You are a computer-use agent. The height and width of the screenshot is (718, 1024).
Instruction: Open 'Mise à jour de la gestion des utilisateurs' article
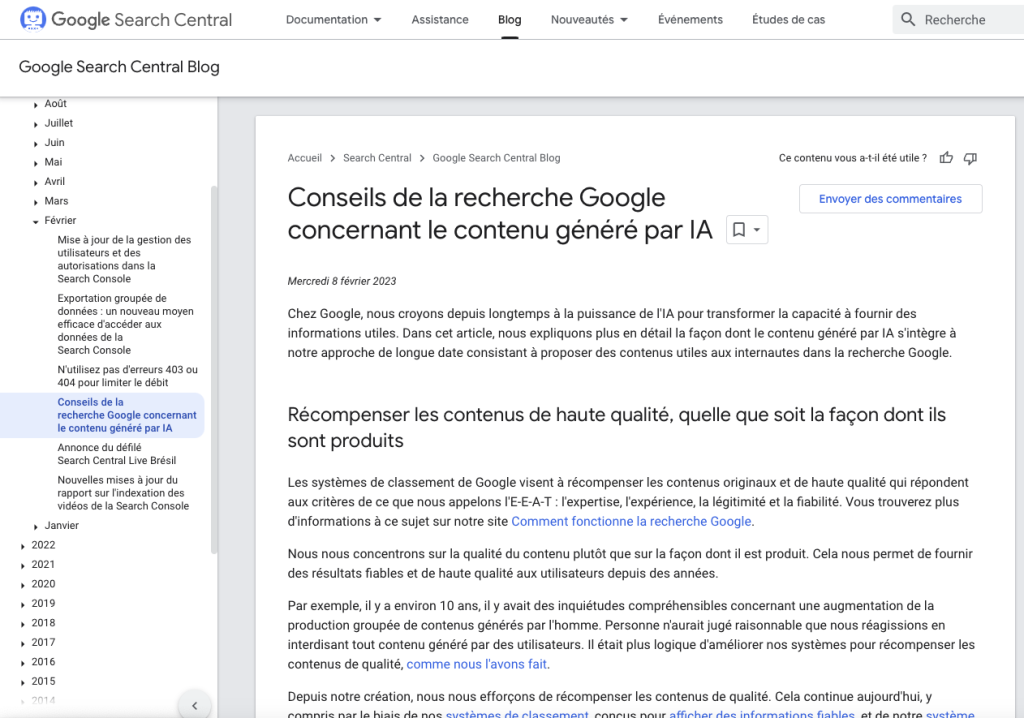pos(124,259)
